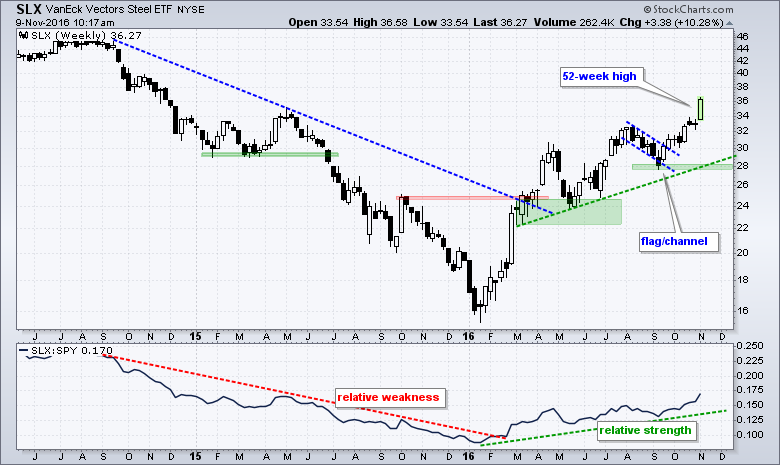Click the SLX (Weekly) 36.27 legend text

86,35
